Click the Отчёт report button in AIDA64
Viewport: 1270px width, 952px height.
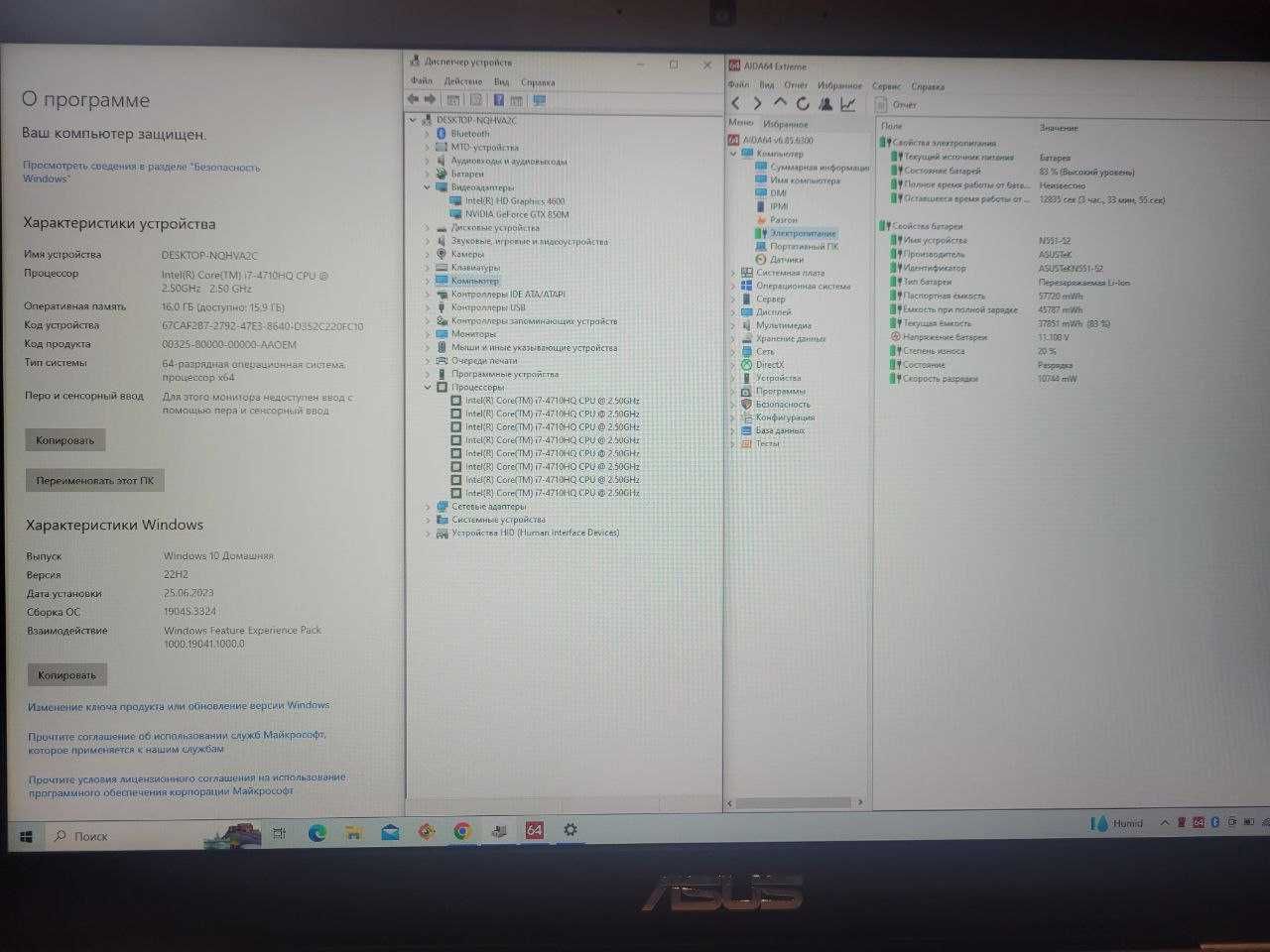pyautogui.click(x=898, y=104)
